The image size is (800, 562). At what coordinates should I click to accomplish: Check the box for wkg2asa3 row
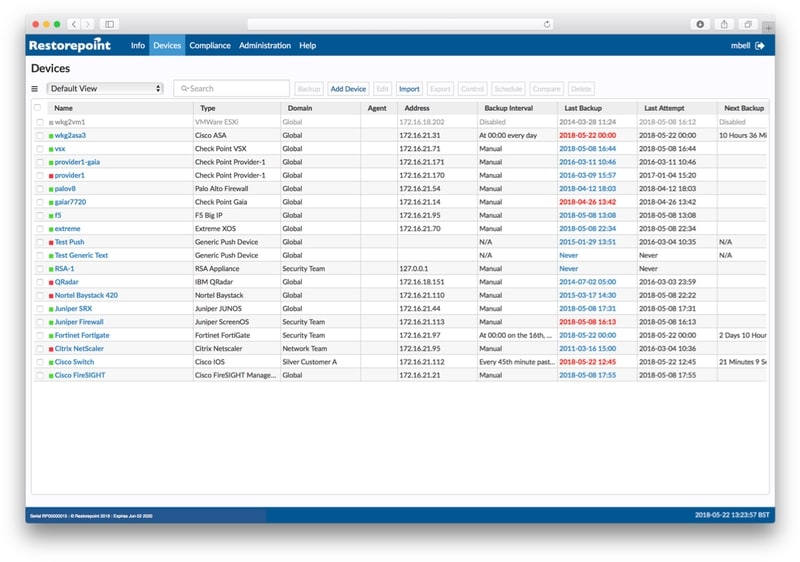(x=40, y=135)
